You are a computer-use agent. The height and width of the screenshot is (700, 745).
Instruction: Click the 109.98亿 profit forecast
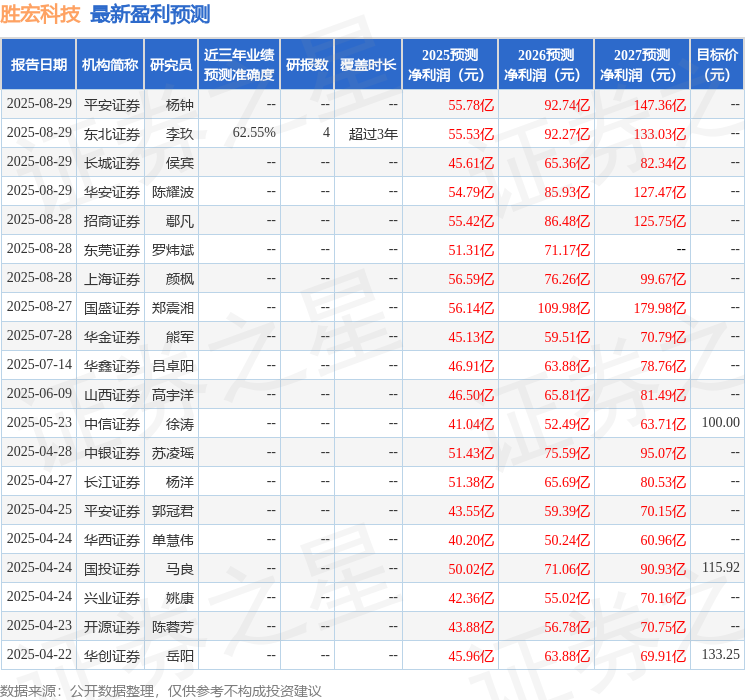coord(564,308)
